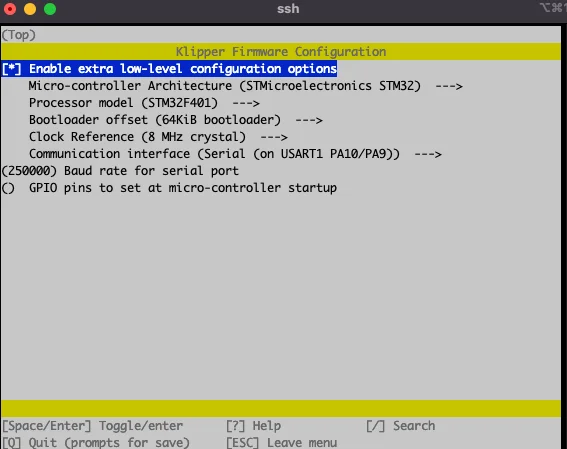This screenshot has height=449, width=567.
Task: Select GPIO pins to set at startup
Action: tap(183, 188)
